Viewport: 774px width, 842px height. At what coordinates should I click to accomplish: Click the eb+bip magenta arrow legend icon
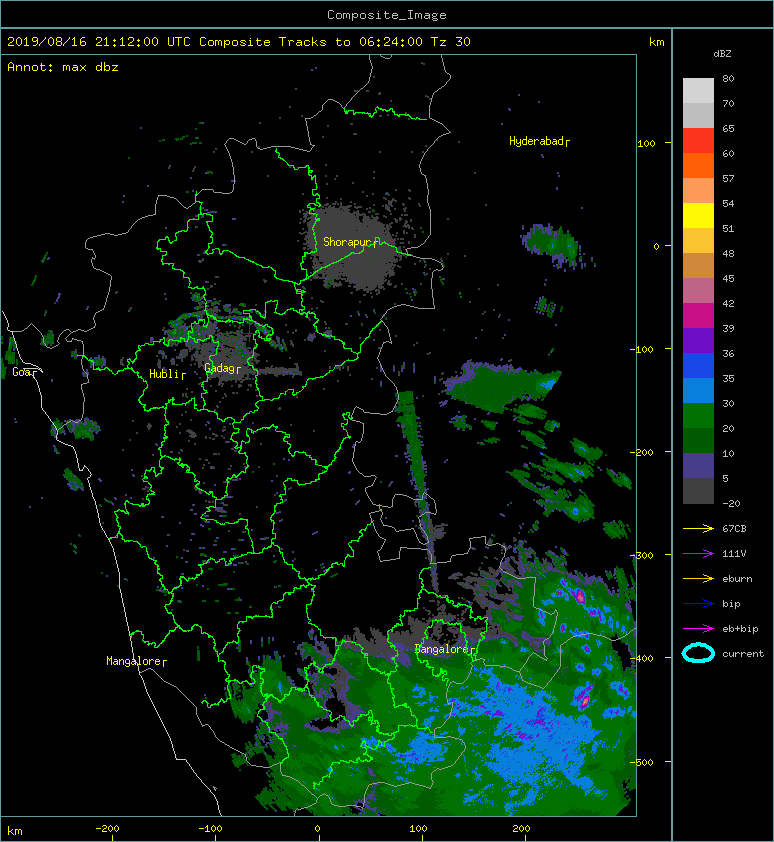click(698, 629)
